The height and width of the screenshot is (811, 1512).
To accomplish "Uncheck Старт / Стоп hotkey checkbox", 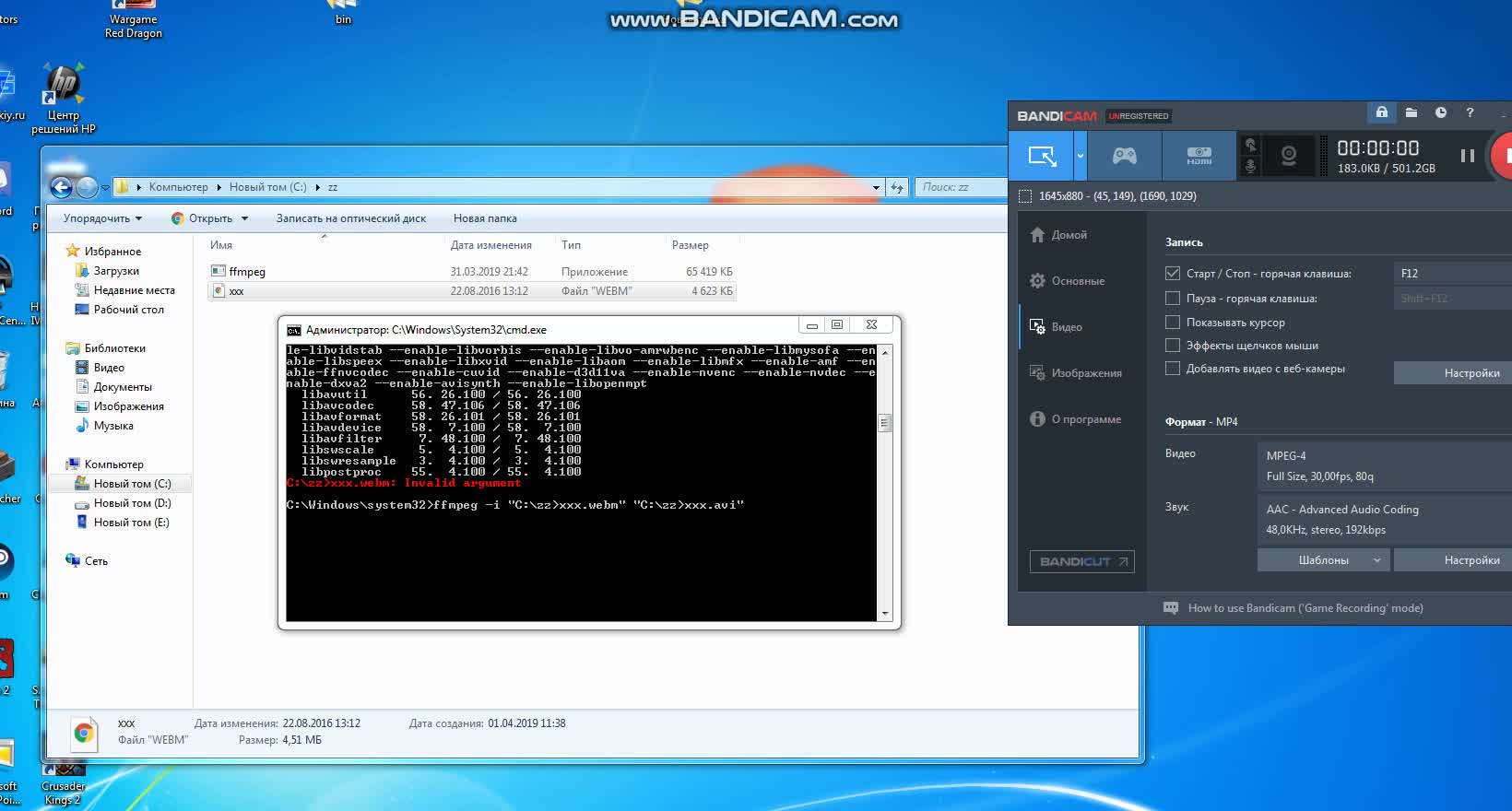I will pyautogui.click(x=1173, y=274).
